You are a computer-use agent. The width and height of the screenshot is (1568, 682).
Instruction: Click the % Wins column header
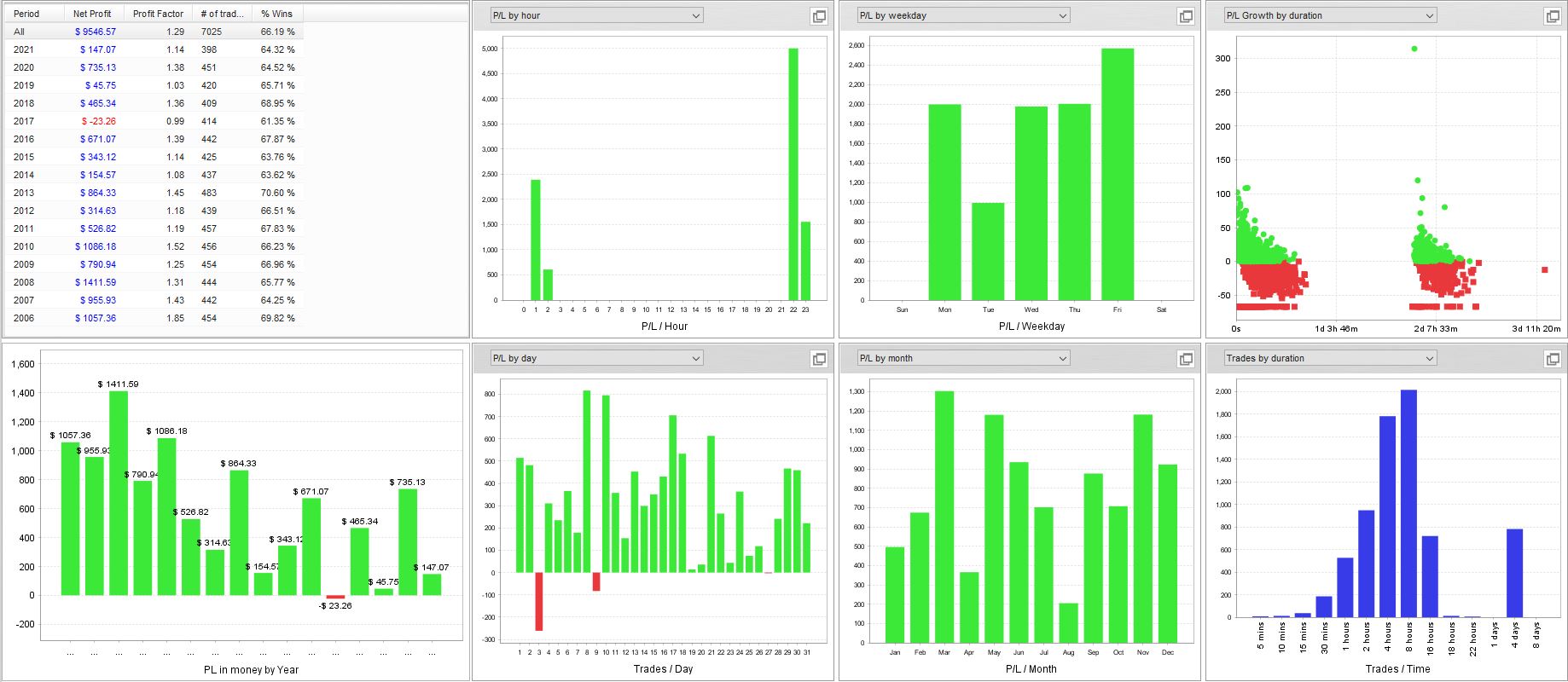click(x=277, y=14)
